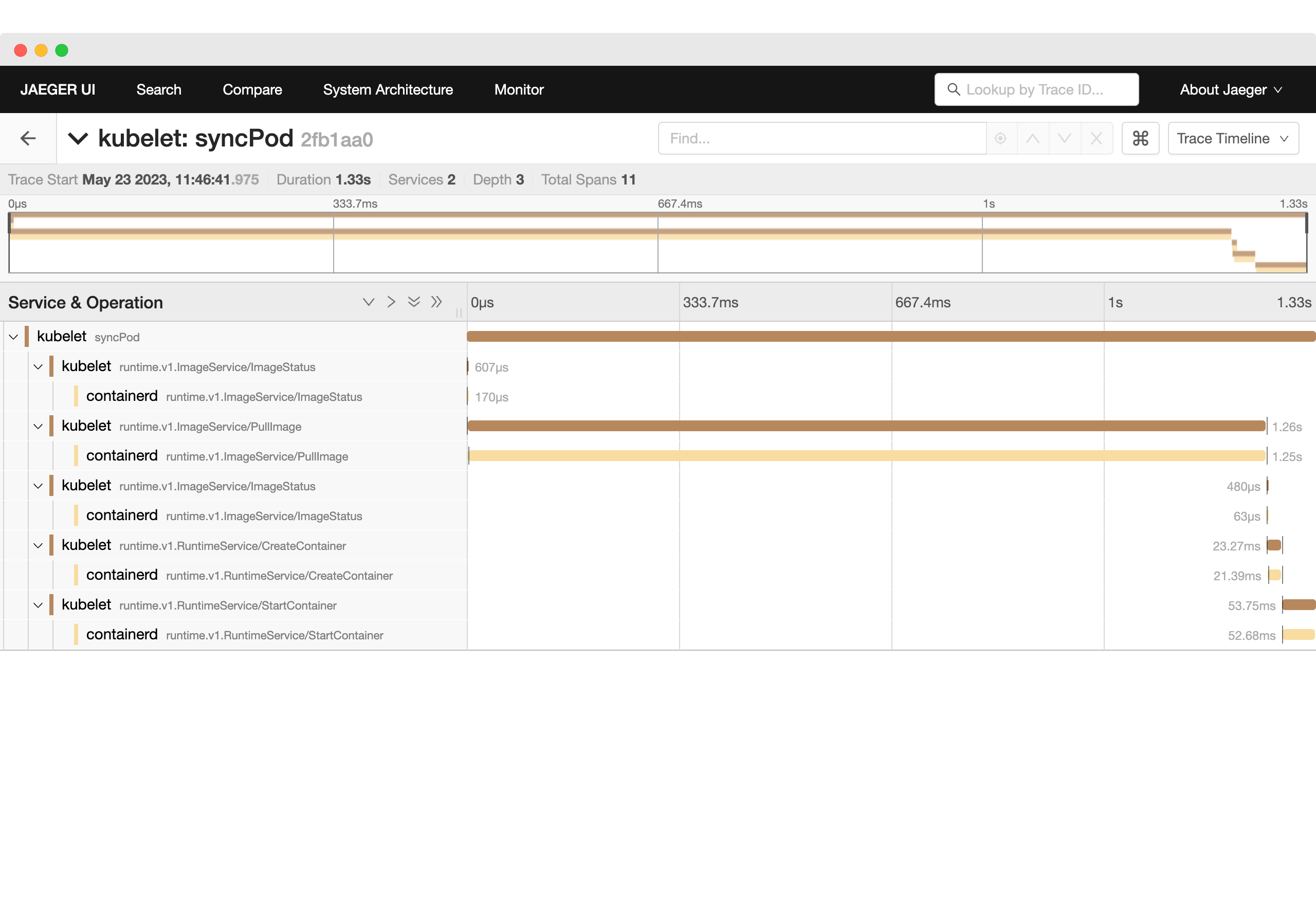Image resolution: width=1316 pixels, height=921 pixels.
Task: Click the About Jaeger dropdown
Action: click(1231, 90)
